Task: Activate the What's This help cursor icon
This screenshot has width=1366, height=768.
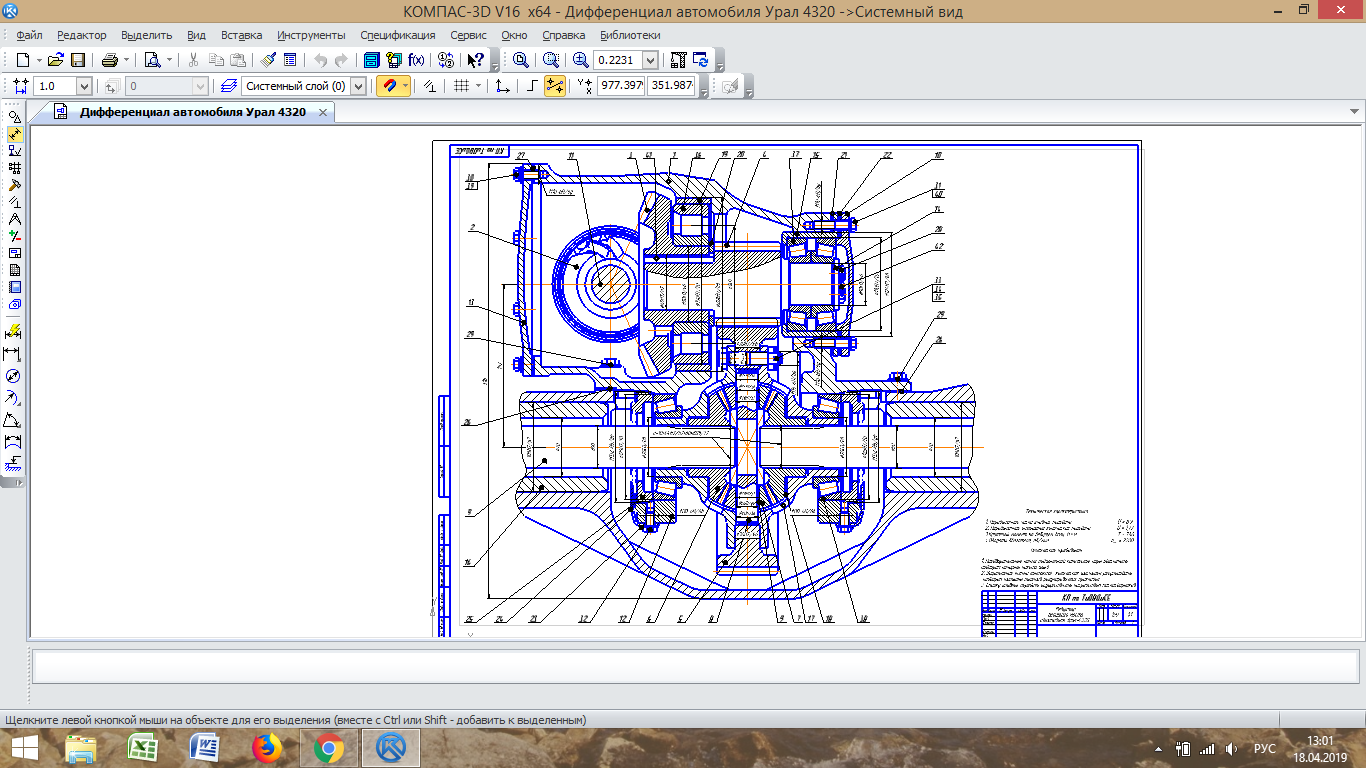Action: [x=476, y=60]
